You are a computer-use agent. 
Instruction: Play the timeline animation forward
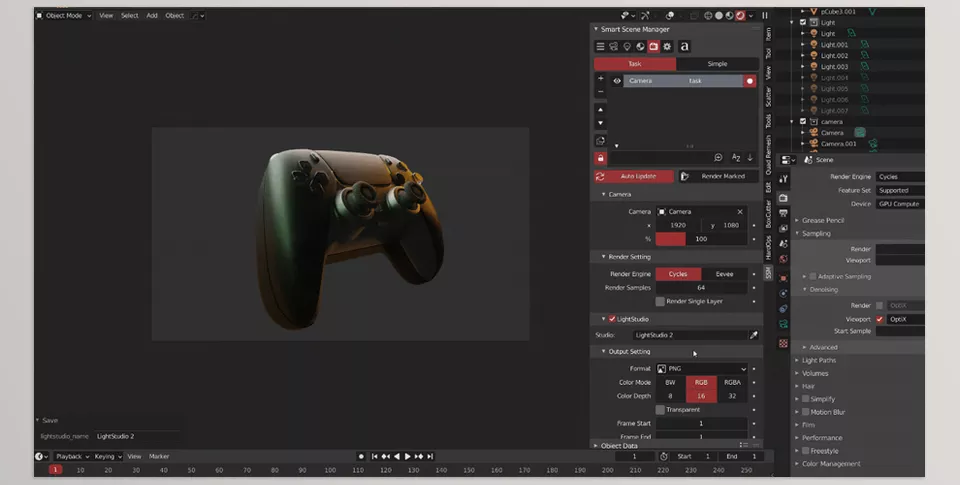point(408,456)
